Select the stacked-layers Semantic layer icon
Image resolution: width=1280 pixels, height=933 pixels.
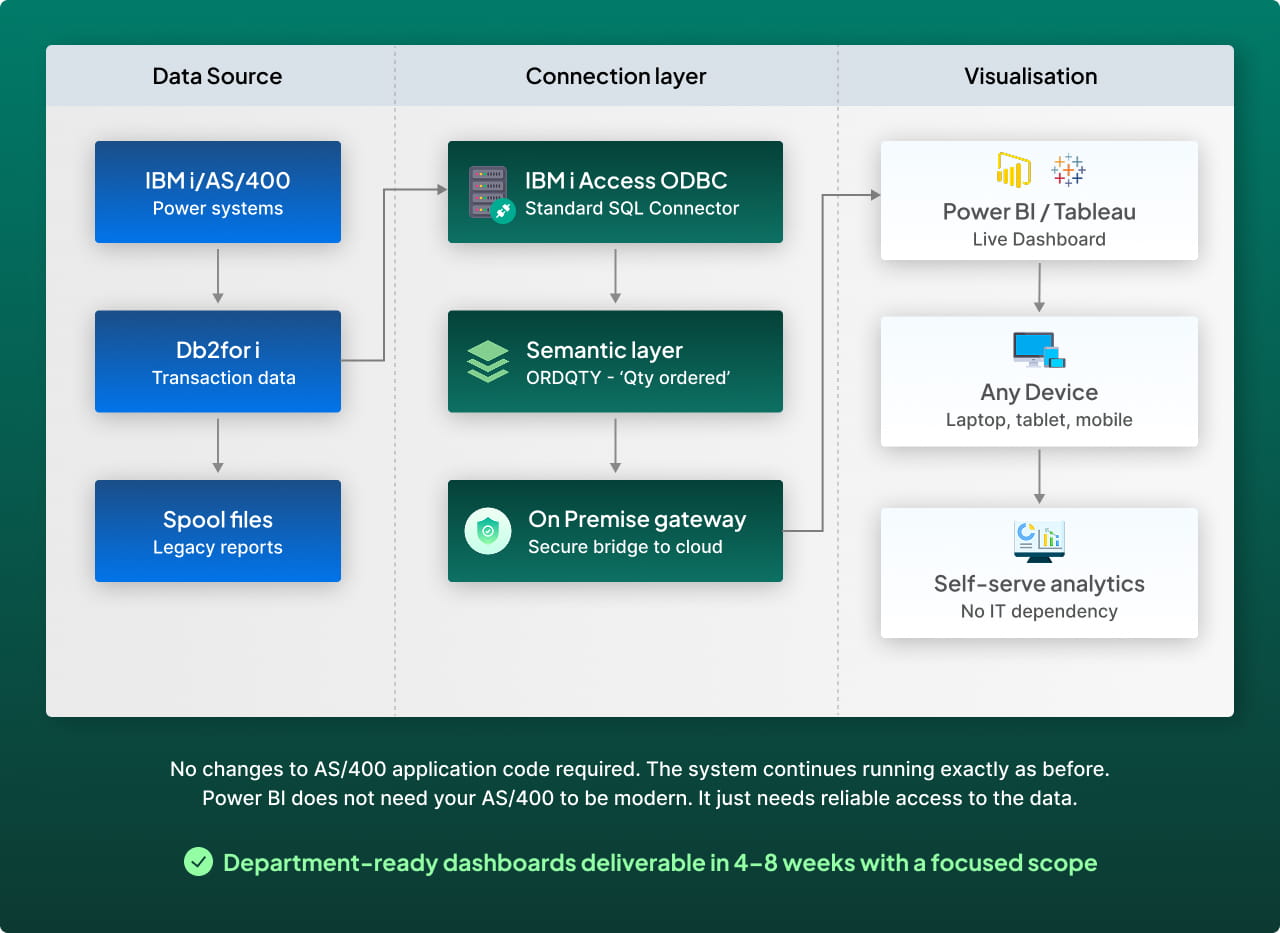point(487,362)
